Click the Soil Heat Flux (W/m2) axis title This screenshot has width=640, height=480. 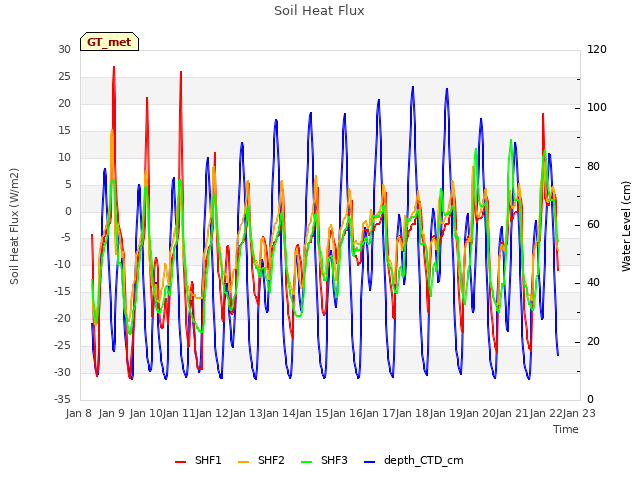pos(14,226)
